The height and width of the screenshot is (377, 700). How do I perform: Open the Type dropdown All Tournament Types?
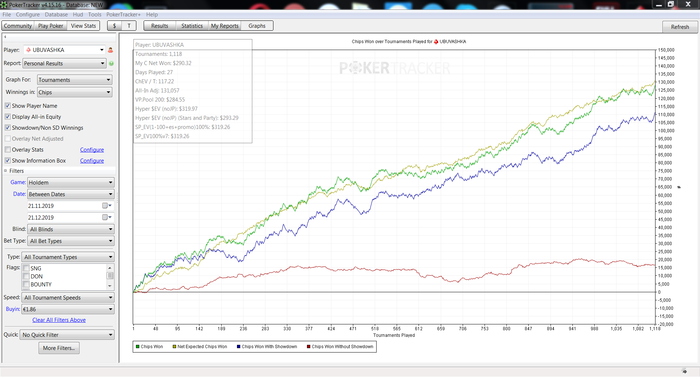tap(68, 257)
